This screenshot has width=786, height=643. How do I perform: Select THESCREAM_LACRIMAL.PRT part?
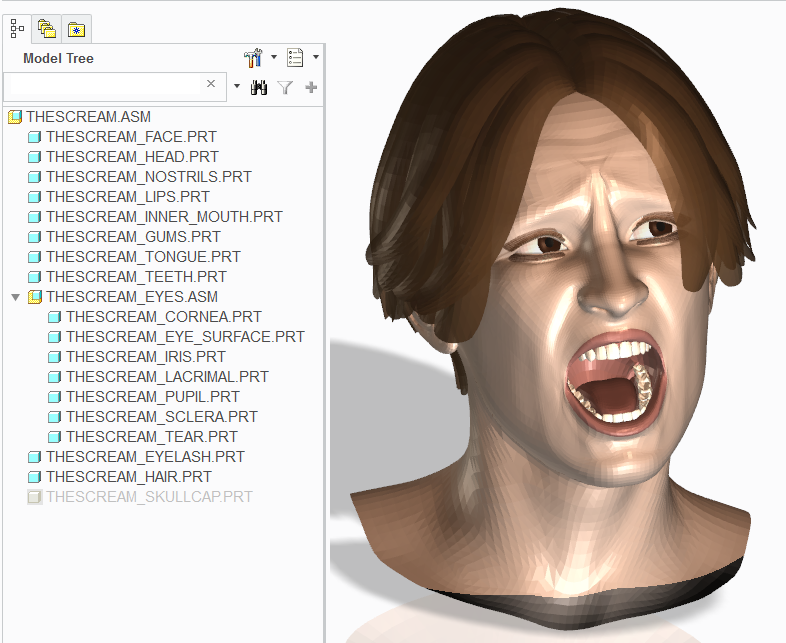click(167, 377)
